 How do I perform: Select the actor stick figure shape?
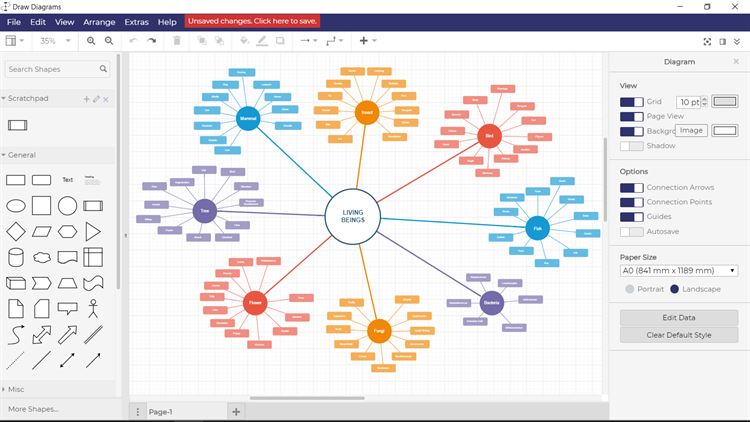point(93,309)
